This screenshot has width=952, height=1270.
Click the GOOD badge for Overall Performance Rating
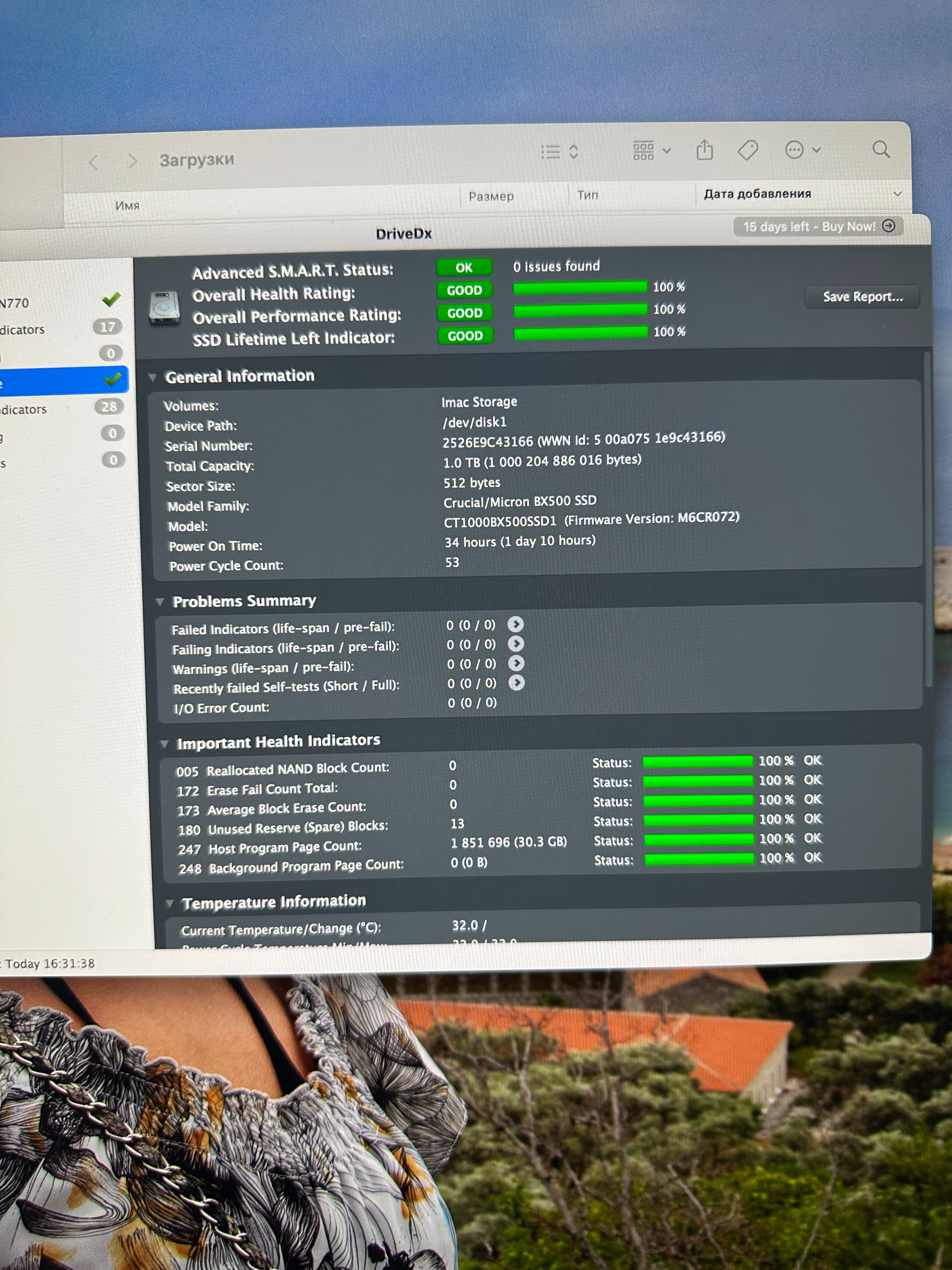pos(465,313)
